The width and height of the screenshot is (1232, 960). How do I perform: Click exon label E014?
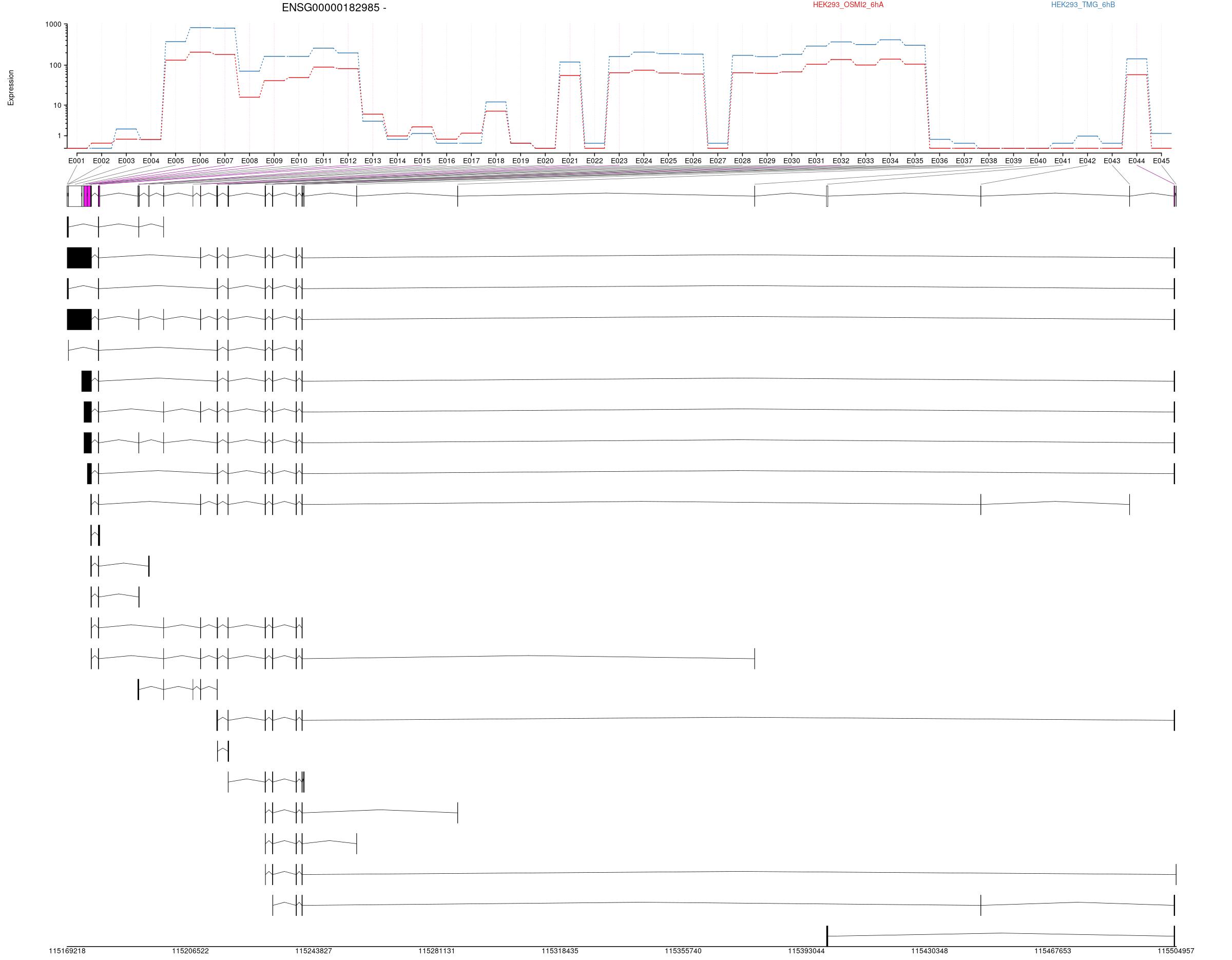tap(397, 161)
